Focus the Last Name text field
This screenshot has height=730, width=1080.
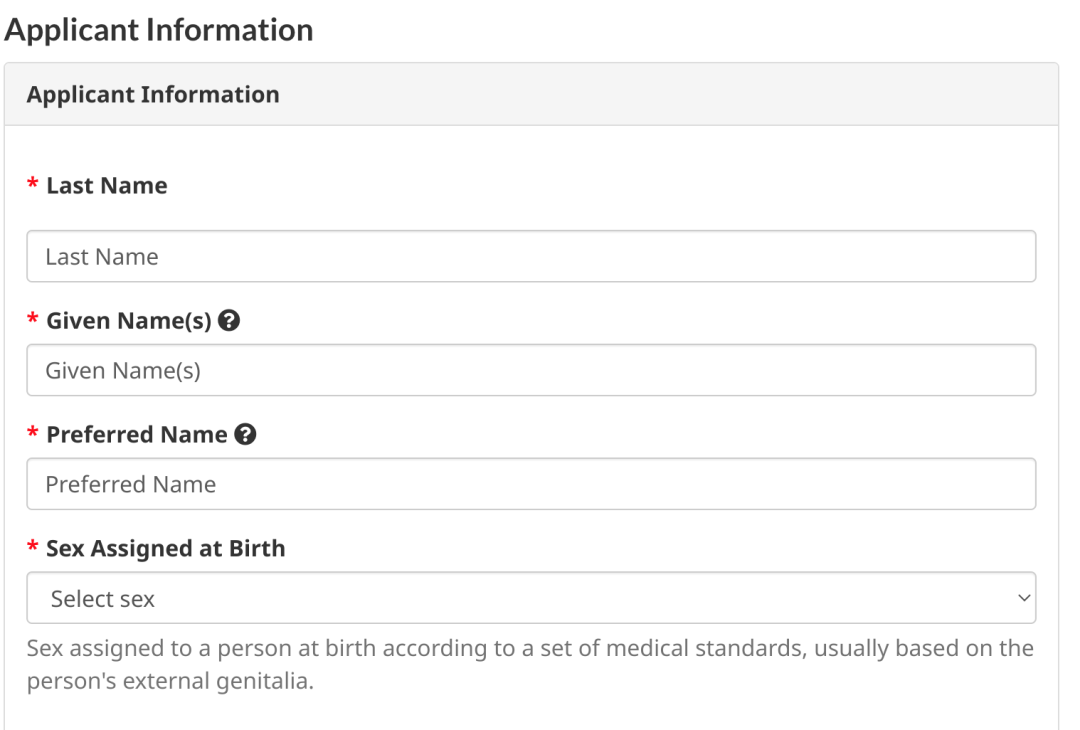530,257
